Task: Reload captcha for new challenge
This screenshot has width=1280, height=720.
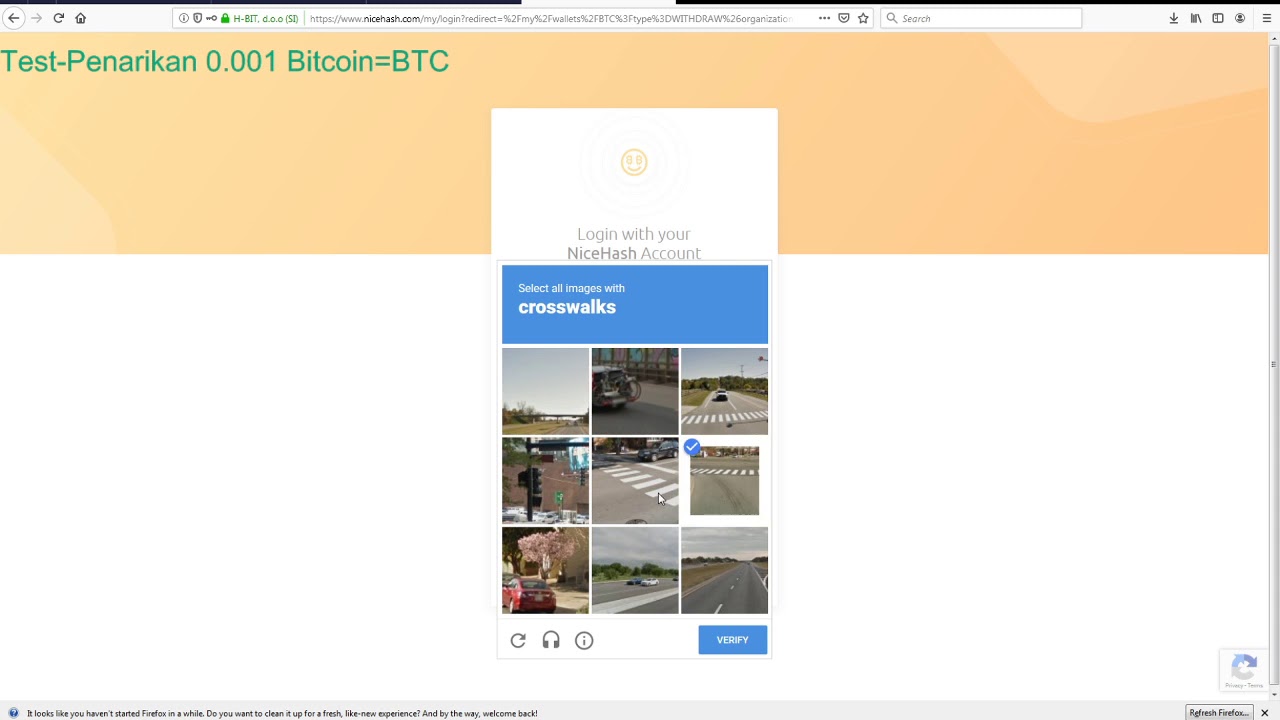Action: pos(518,640)
